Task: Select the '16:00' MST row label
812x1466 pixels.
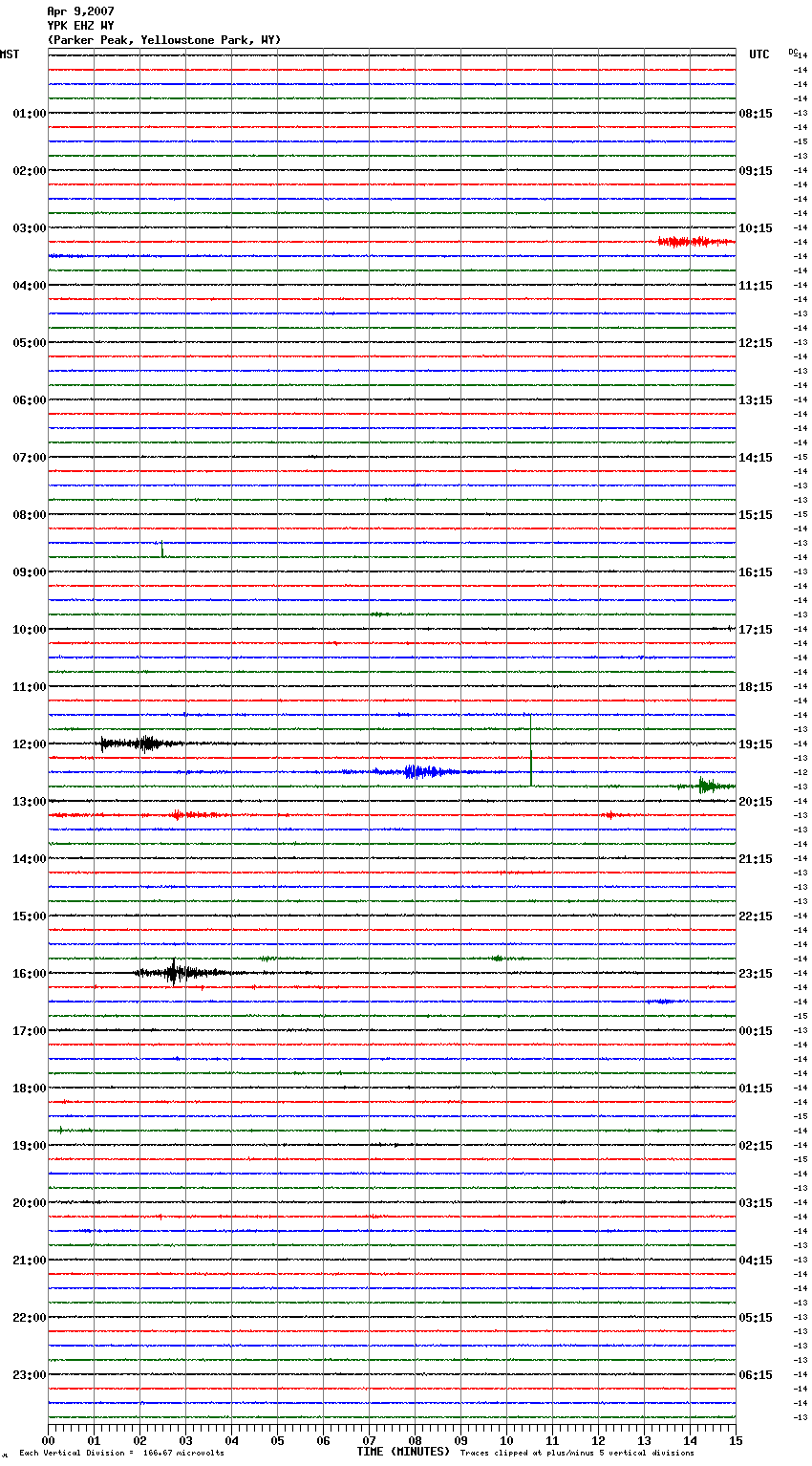Action: point(30,974)
